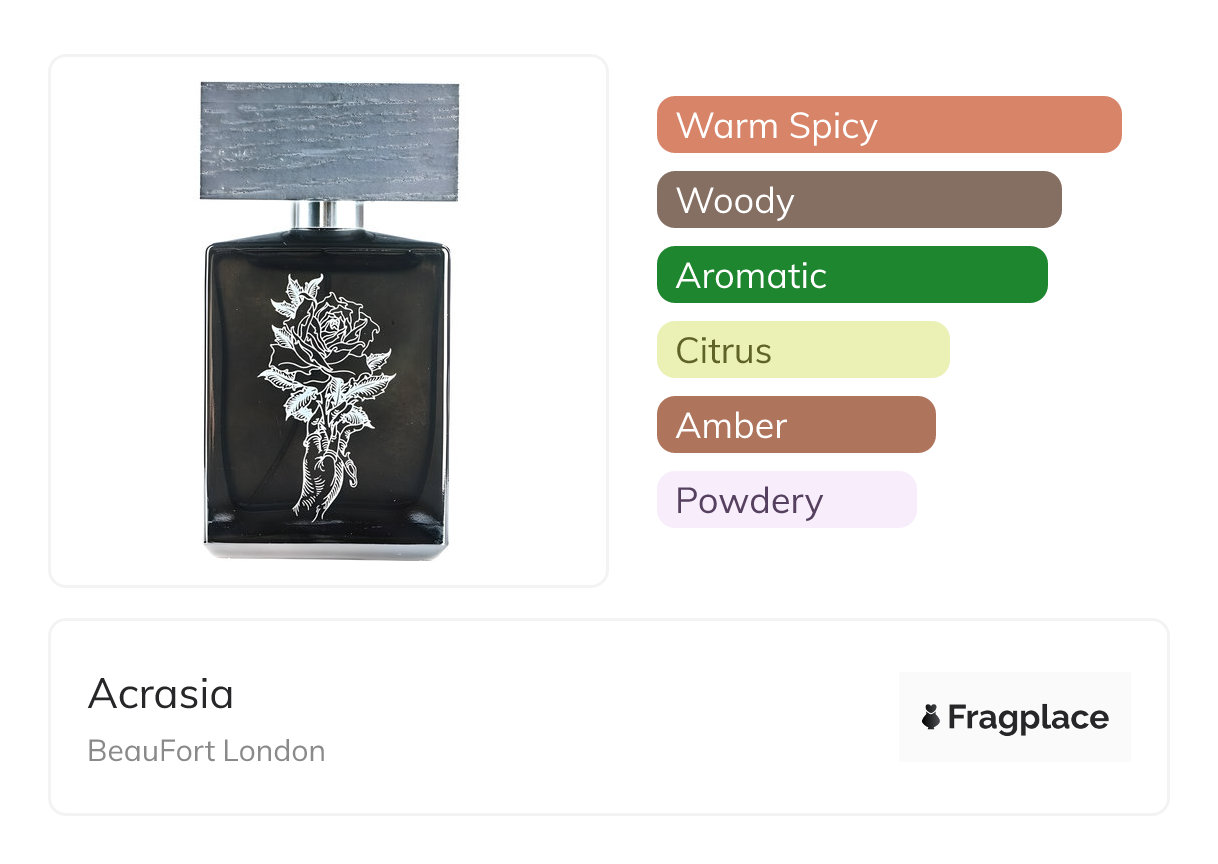This screenshot has width=1218, height=864.
Task: Pick the pale yellow Citrus accord bar
Action: tap(802, 350)
